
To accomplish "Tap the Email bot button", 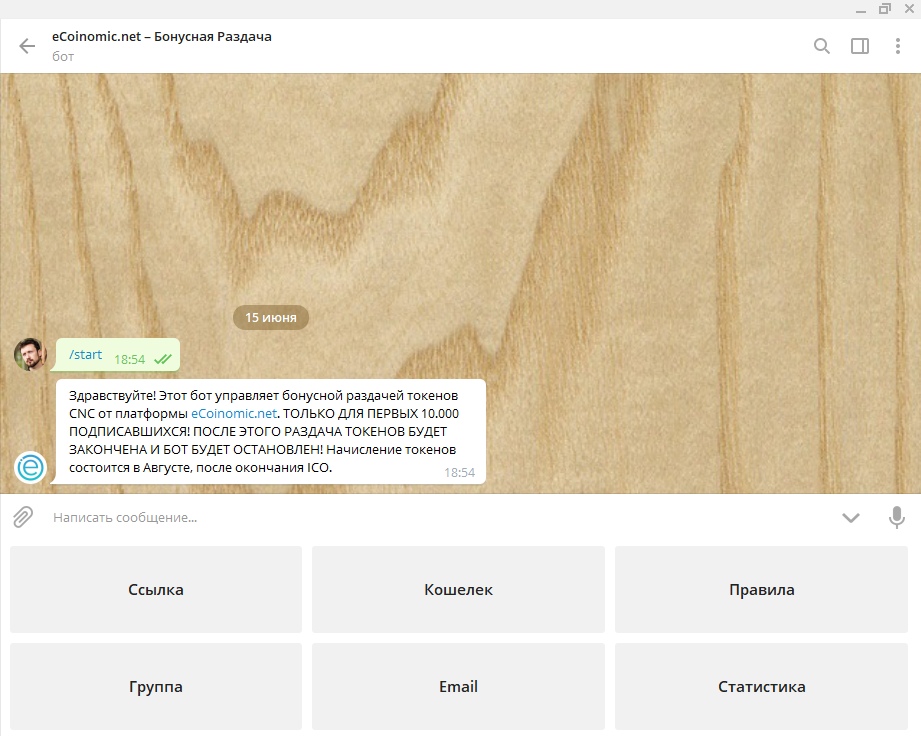I will coord(458,687).
